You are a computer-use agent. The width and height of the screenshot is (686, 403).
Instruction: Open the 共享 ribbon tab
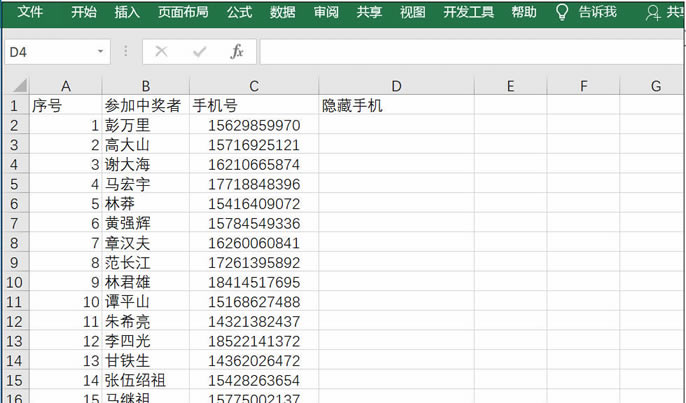(x=369, y=12)
